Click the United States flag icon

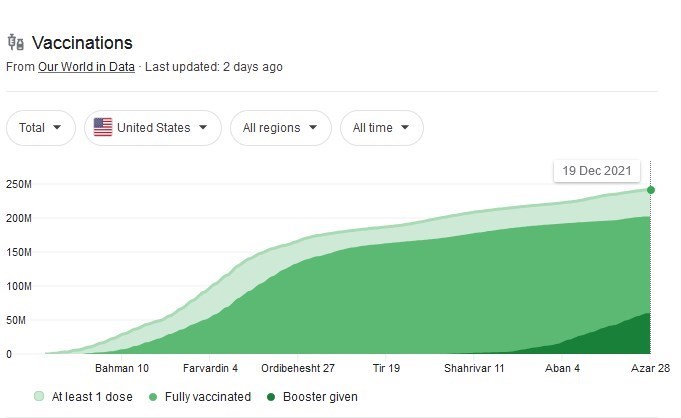click(102, 127)
